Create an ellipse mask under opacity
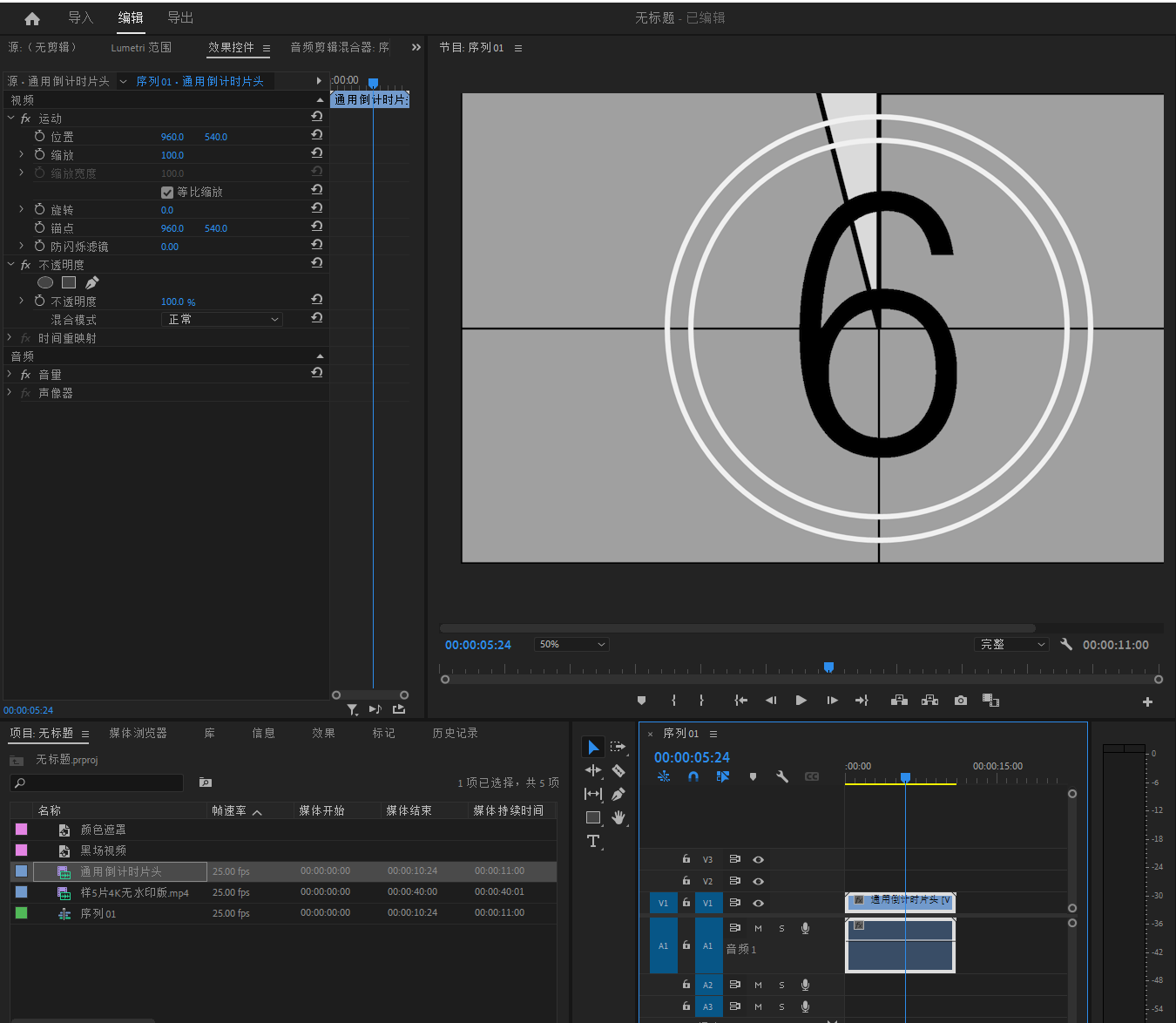Screen dimensions: 1176x1023 [45, 282]
